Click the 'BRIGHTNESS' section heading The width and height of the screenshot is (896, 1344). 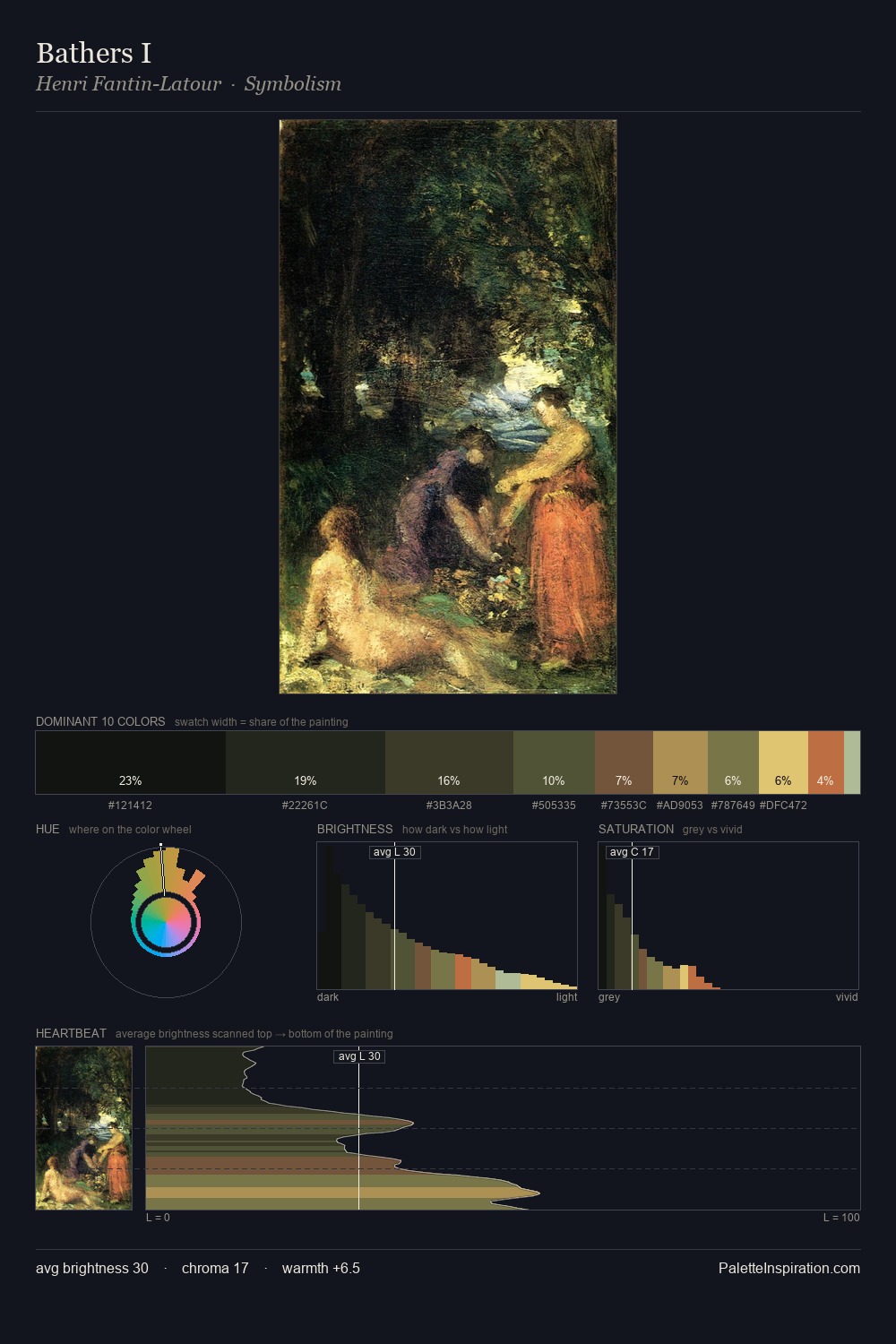(355, 829)
